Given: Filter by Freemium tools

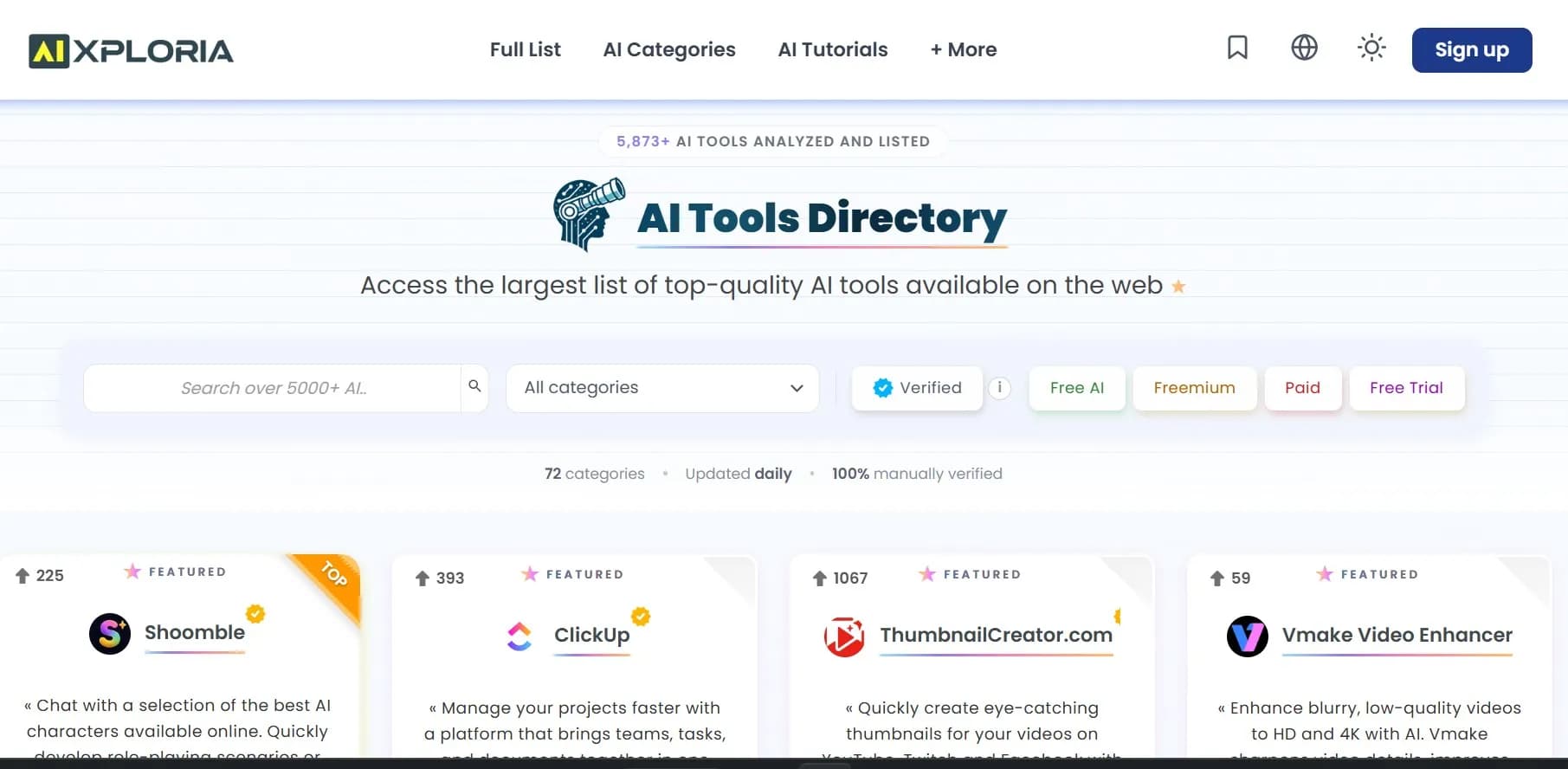Looking at the screenshot, I should 1195,388.
